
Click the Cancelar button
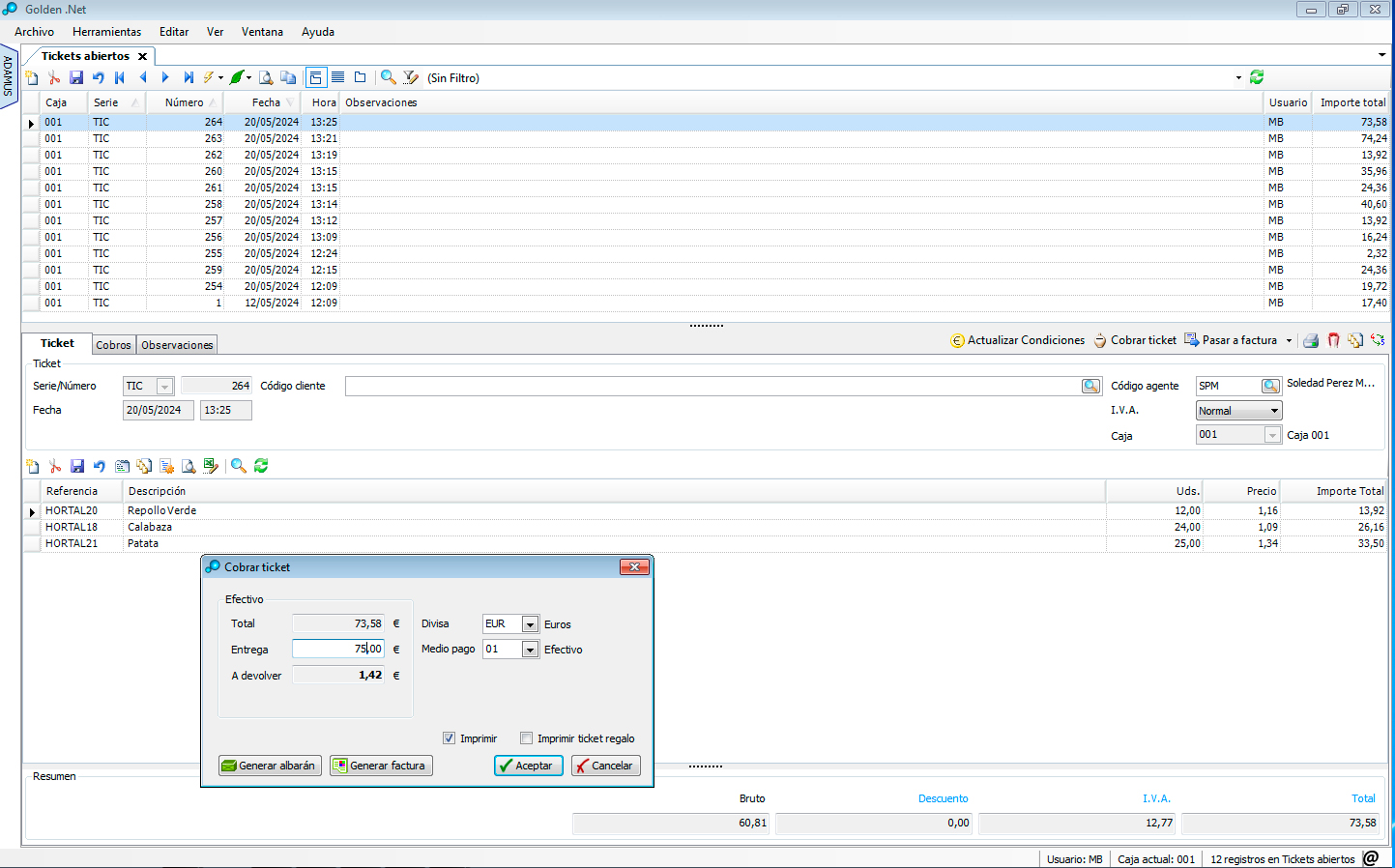606,766
